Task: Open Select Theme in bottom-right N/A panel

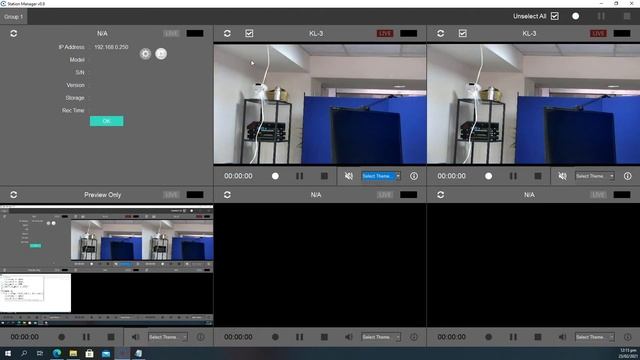Action: (x=595, y=337)
